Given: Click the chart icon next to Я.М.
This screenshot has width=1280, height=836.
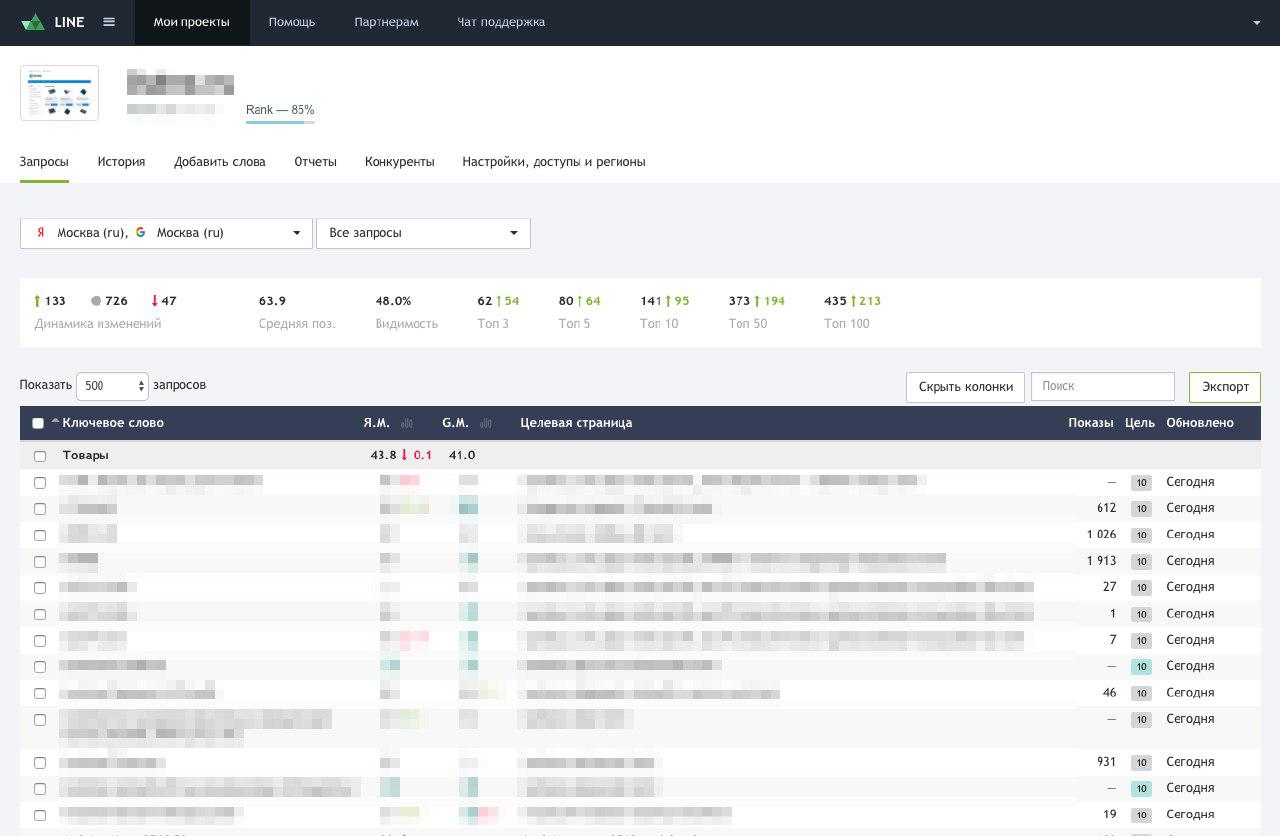Looking at the screenshot, I should (407, 424).
